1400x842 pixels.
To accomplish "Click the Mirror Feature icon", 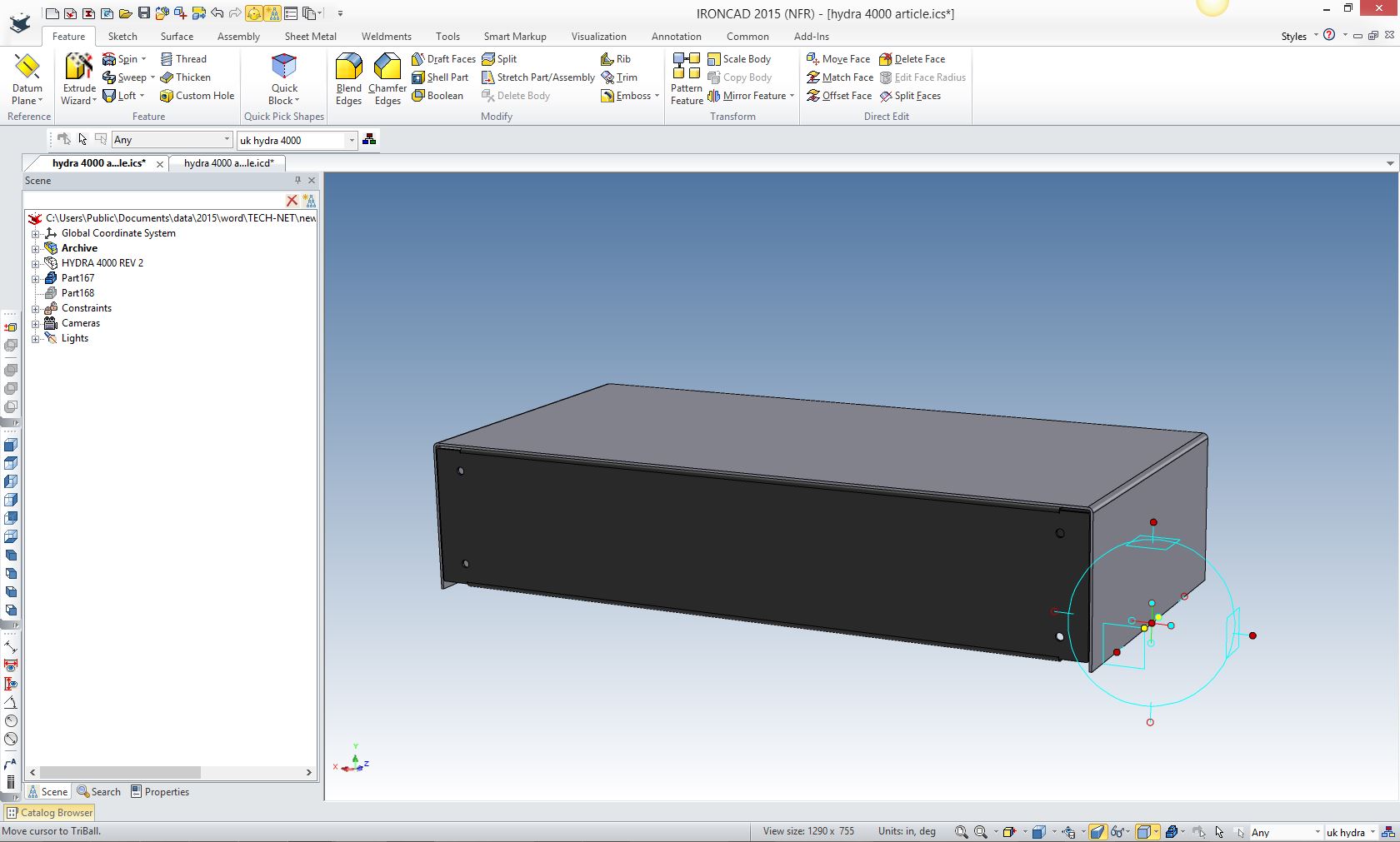I will (714, 96).
